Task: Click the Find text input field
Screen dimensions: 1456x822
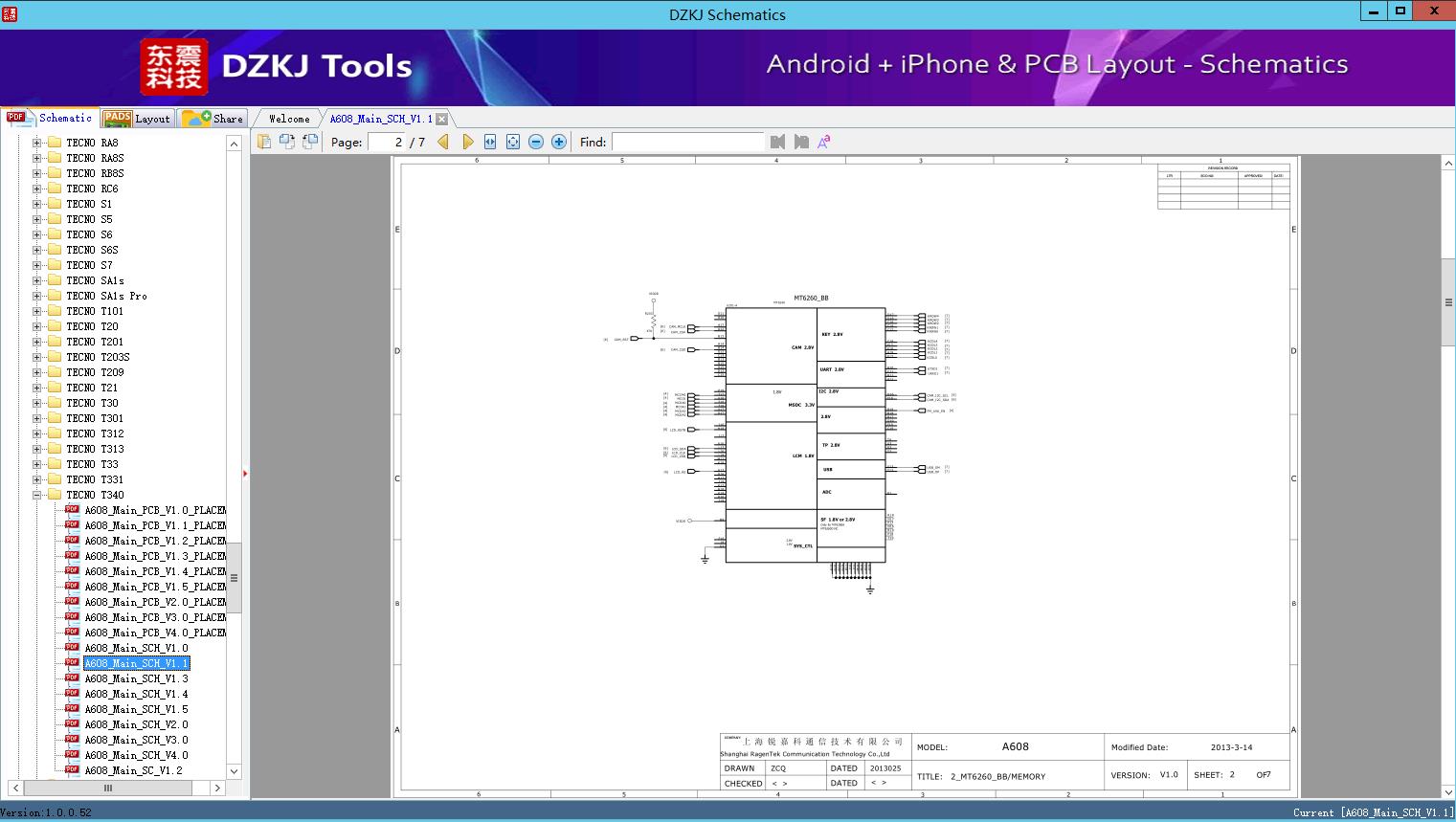Action: (x=688, y=142)
